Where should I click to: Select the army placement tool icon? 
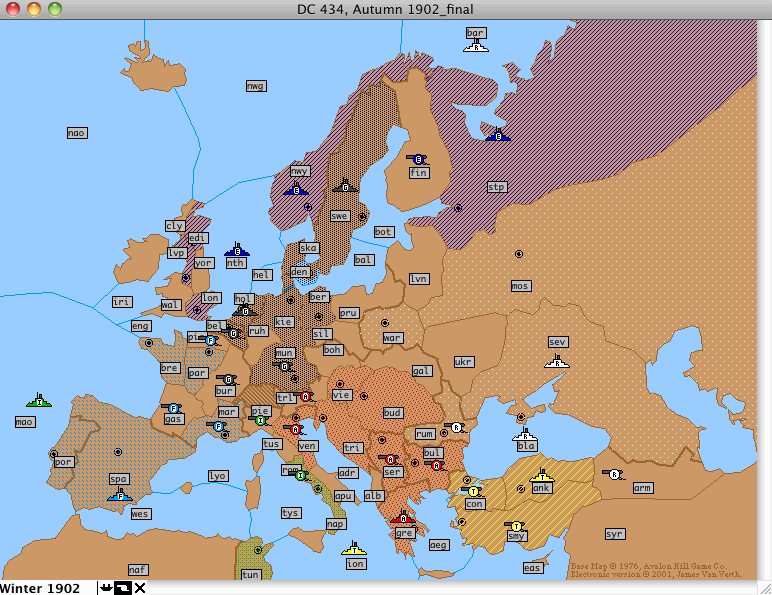click(x=123, y=588)
